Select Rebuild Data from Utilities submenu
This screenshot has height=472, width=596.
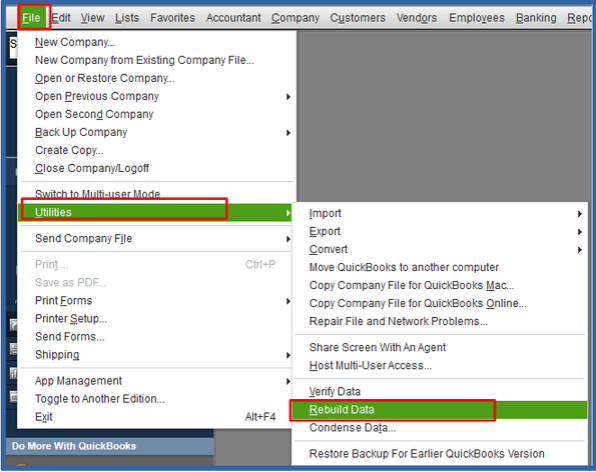point(439,410)
